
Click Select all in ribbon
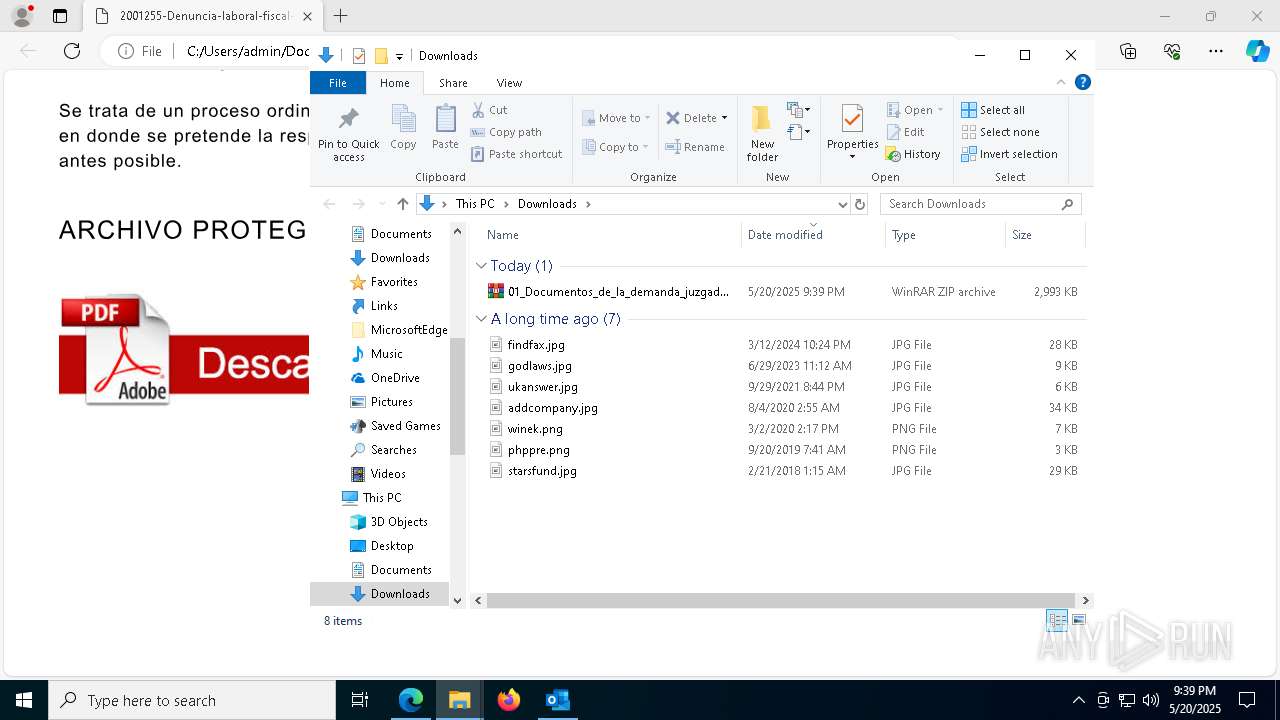tap(993, 110)
